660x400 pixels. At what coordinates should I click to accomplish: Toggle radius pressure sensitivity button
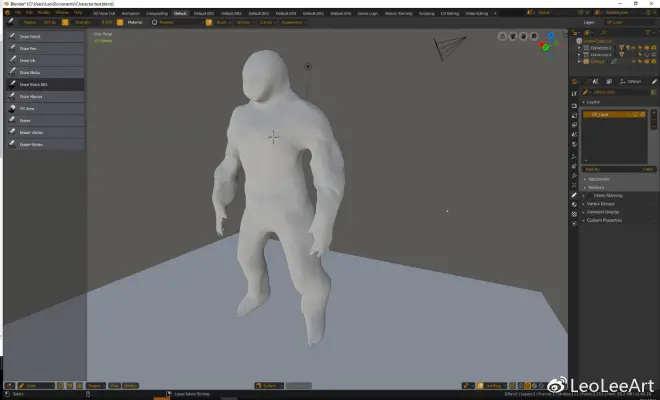[65, 22]
